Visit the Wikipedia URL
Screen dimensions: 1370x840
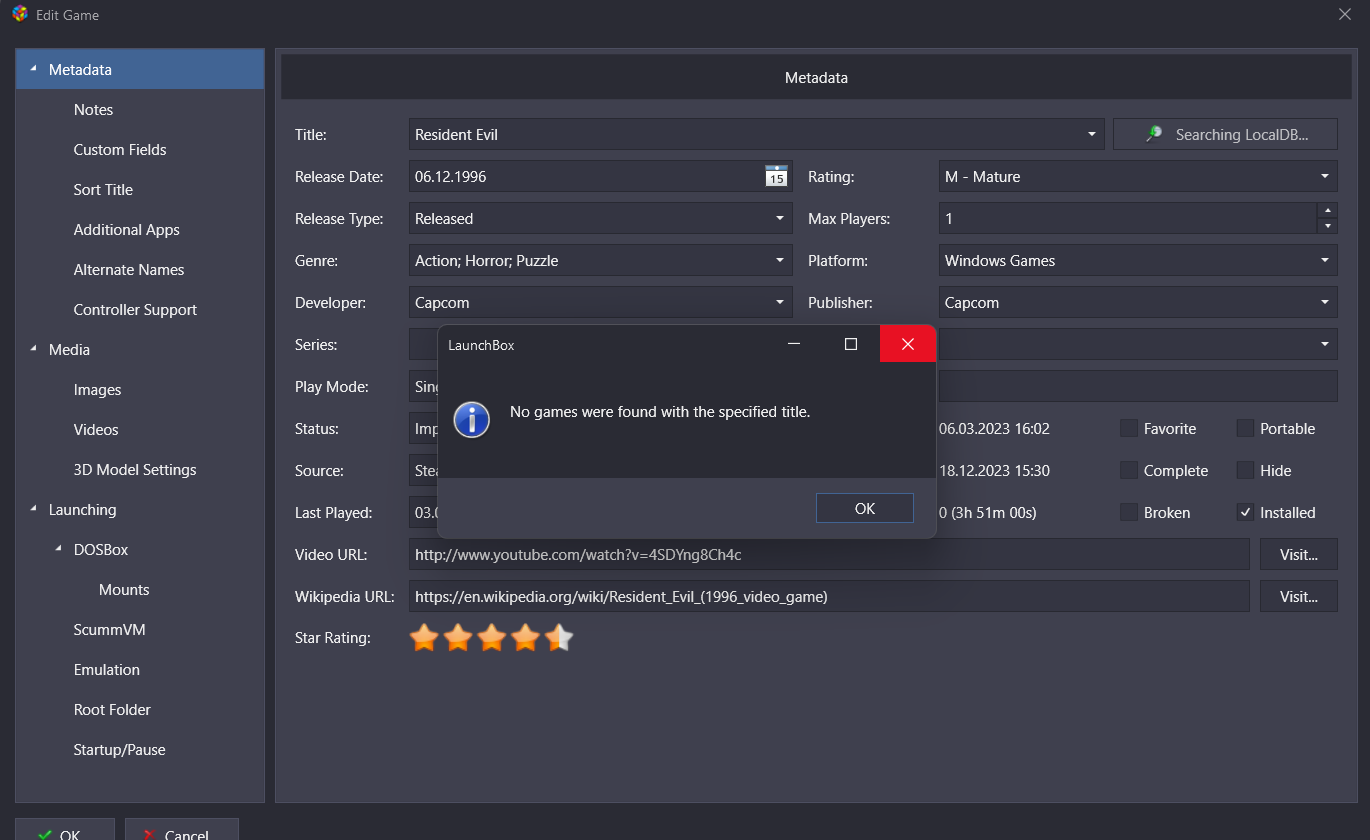[x=1298, y=596]
